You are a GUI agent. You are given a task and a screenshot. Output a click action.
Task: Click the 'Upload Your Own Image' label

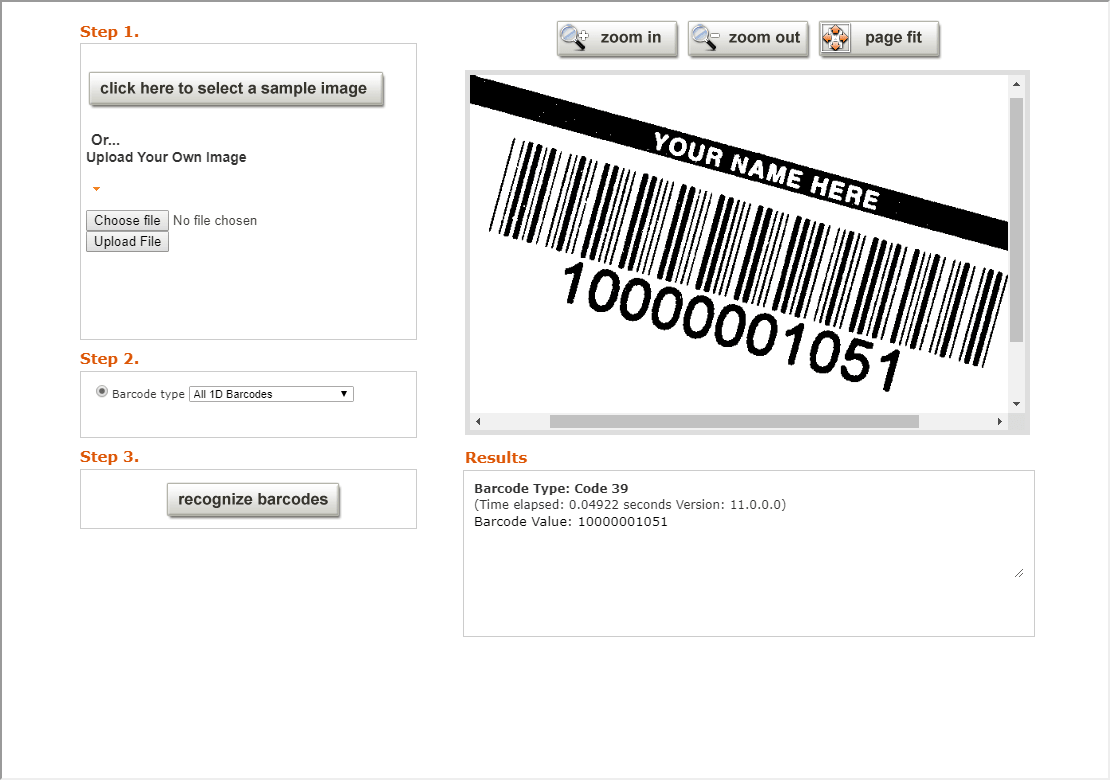click(x=166, y=157)
